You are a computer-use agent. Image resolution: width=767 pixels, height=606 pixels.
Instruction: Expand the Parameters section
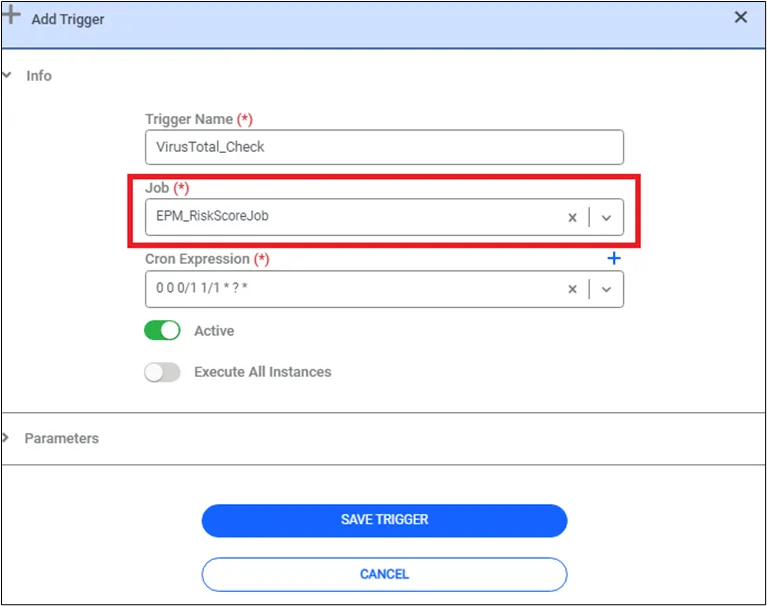point(6,438)
